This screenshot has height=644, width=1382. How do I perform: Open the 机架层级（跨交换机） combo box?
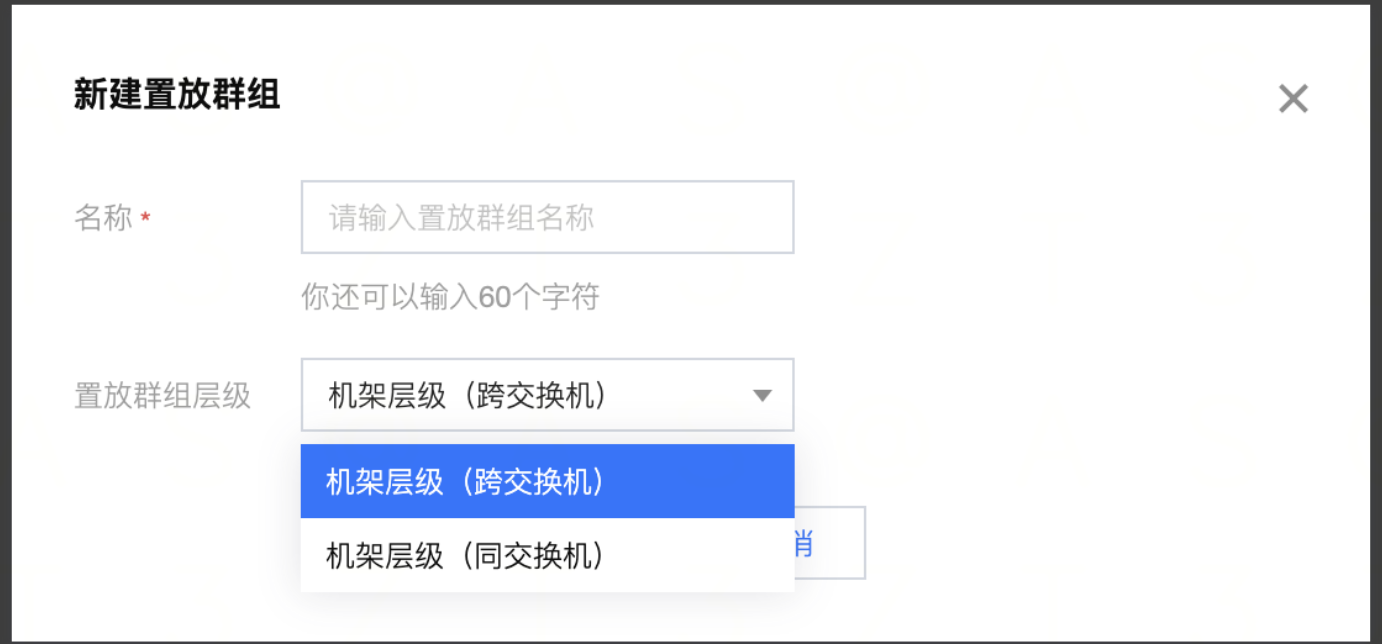click(x=547, y=395)
